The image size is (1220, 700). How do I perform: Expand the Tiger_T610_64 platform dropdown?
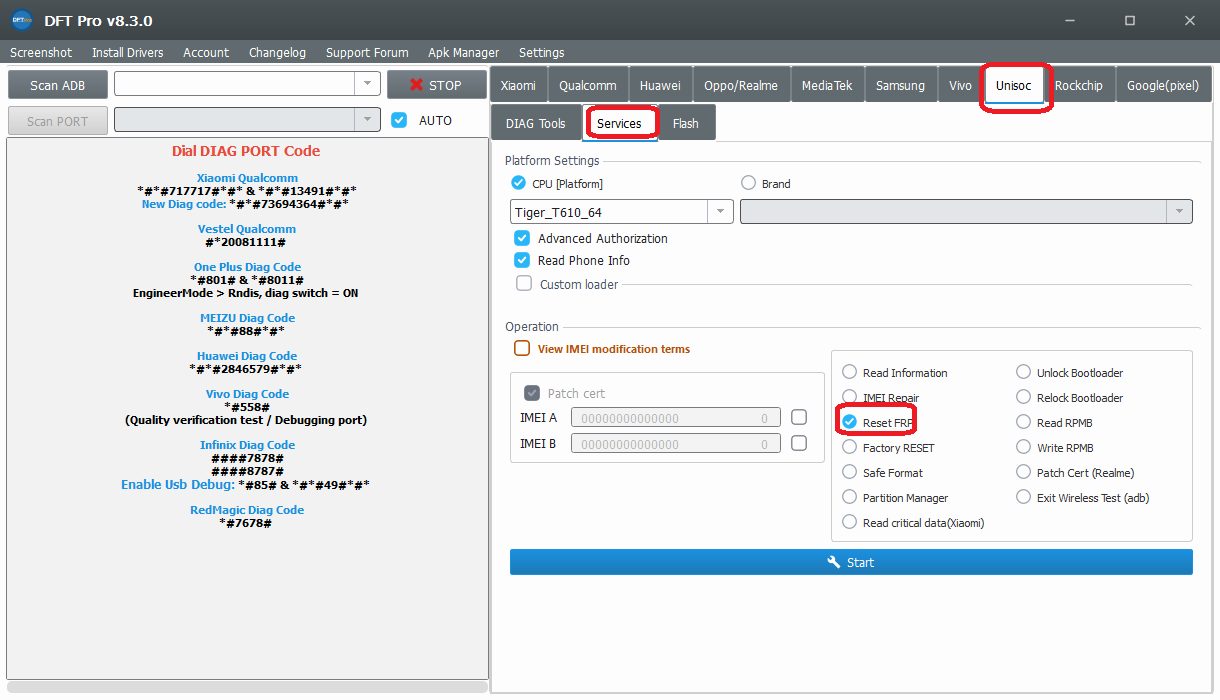point(720,212)
